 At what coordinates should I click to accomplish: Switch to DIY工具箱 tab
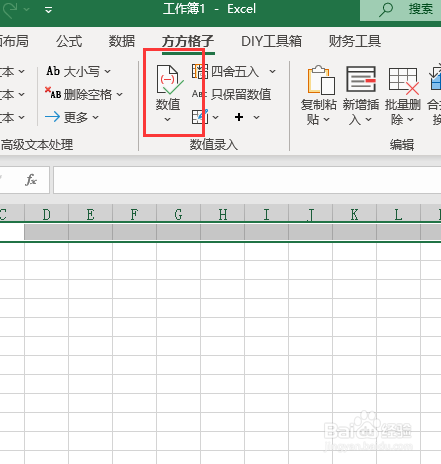pyautogui.click(x=271, y=42)
